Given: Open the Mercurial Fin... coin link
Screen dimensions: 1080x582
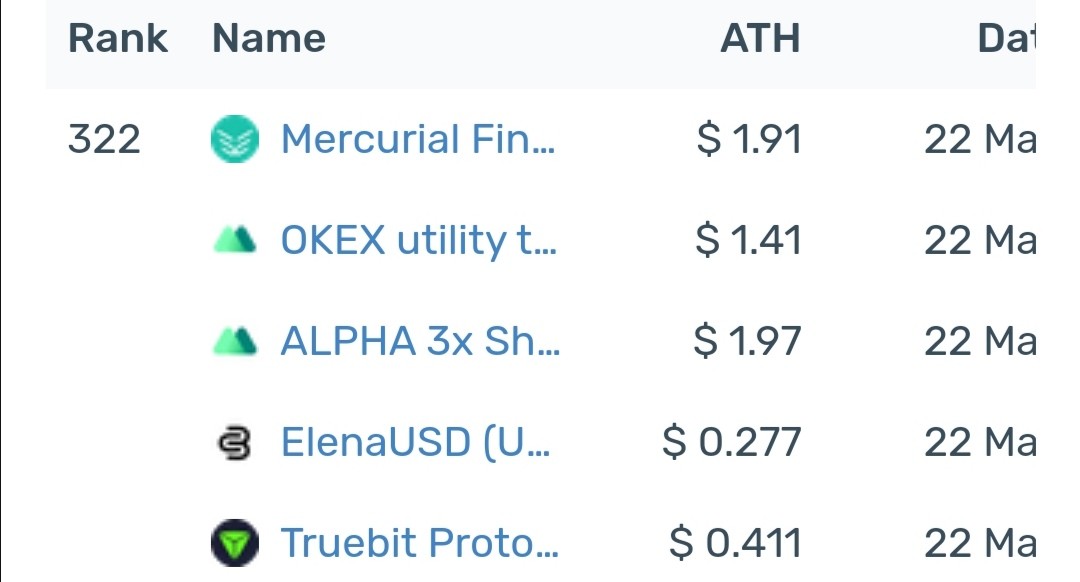Looking at the screenshot, I should (x=418, y=139).
